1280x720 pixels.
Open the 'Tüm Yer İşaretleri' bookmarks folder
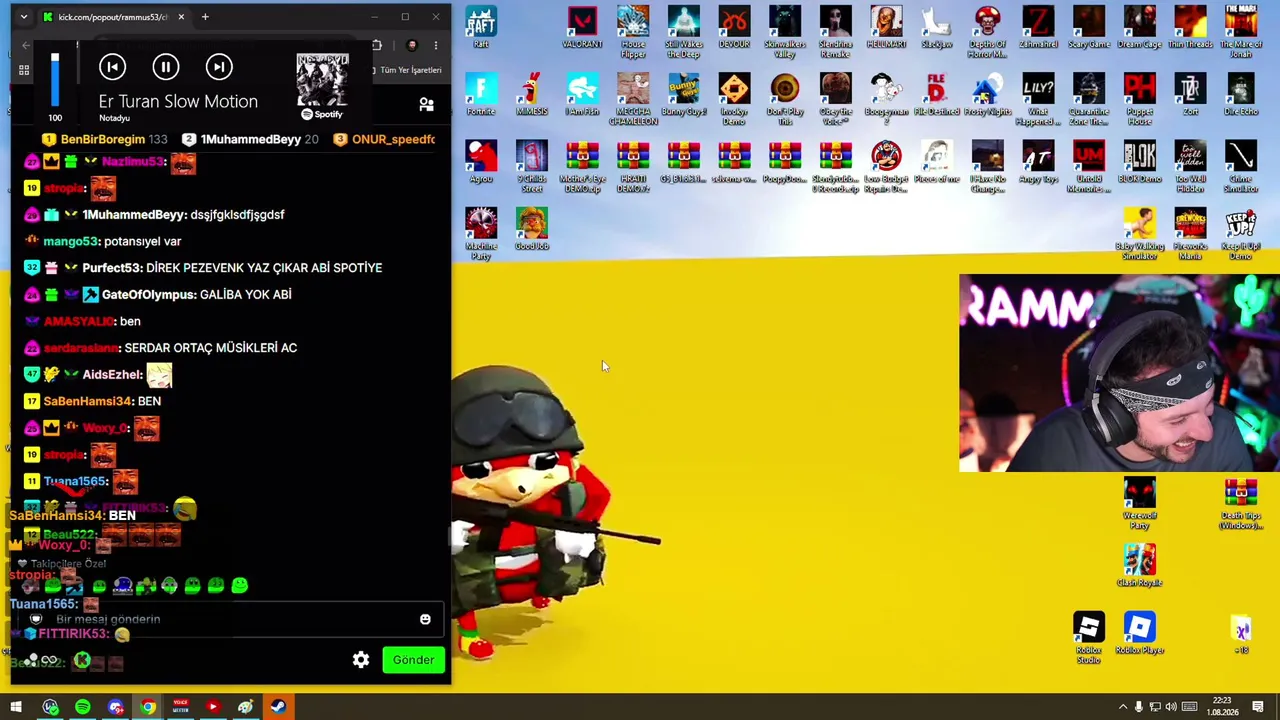point(406,70)
